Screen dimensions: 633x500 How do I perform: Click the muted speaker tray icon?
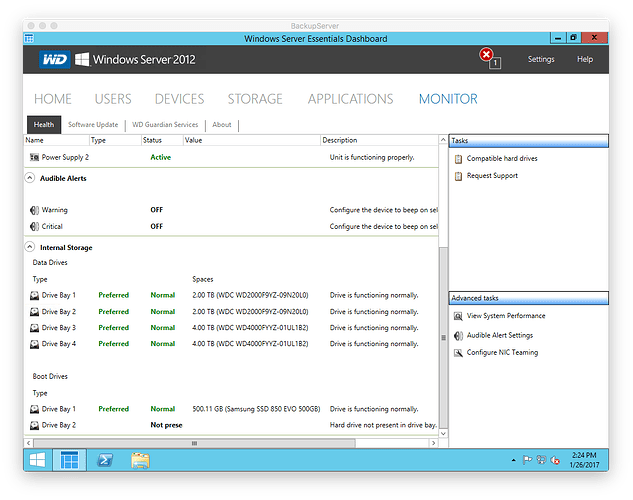coord(555,460)
